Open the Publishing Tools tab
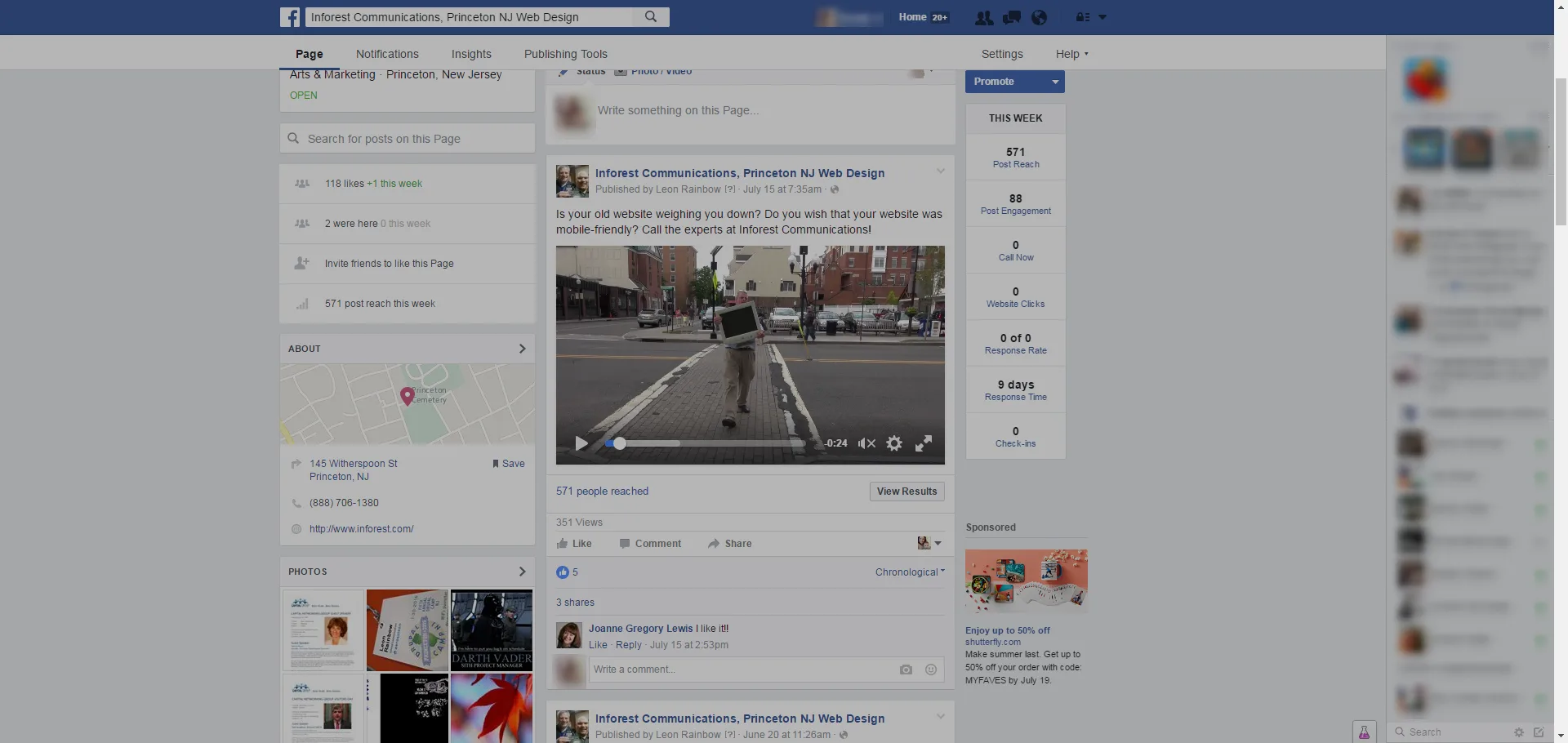 (565, 54)
